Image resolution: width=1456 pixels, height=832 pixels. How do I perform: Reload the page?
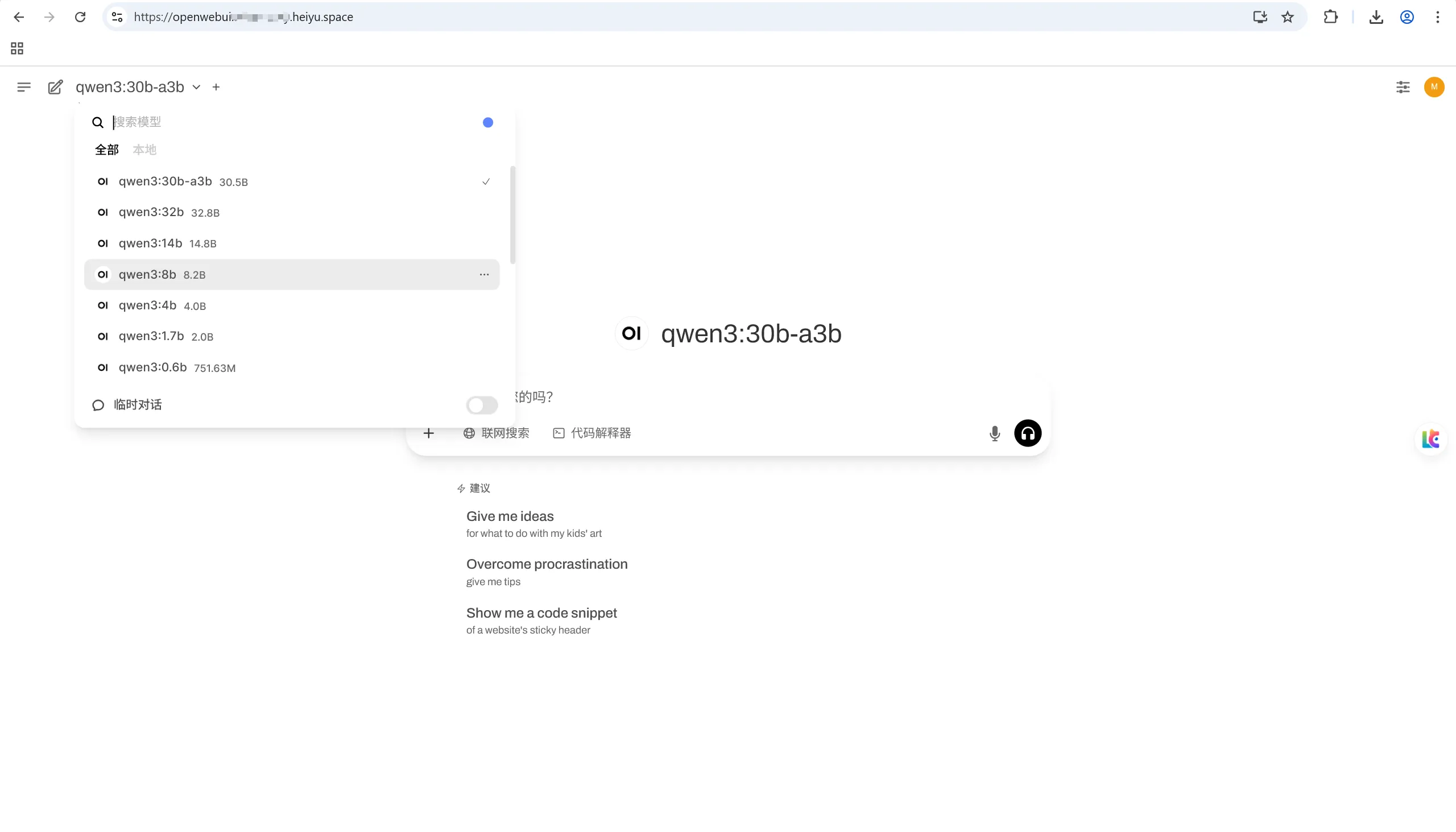click(x=80, y=17)
